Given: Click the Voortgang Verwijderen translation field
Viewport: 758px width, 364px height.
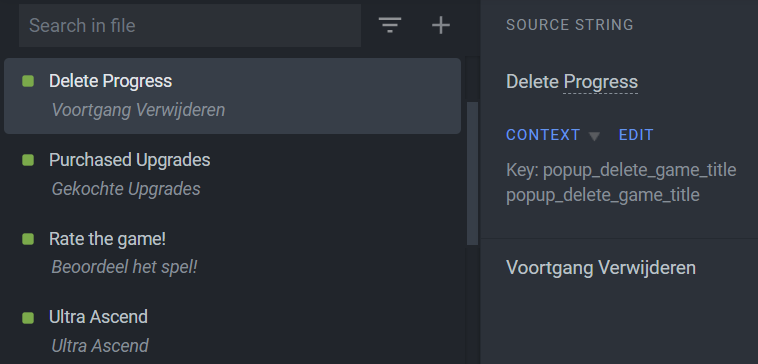Looking at the screenshot, I should 601,268.
